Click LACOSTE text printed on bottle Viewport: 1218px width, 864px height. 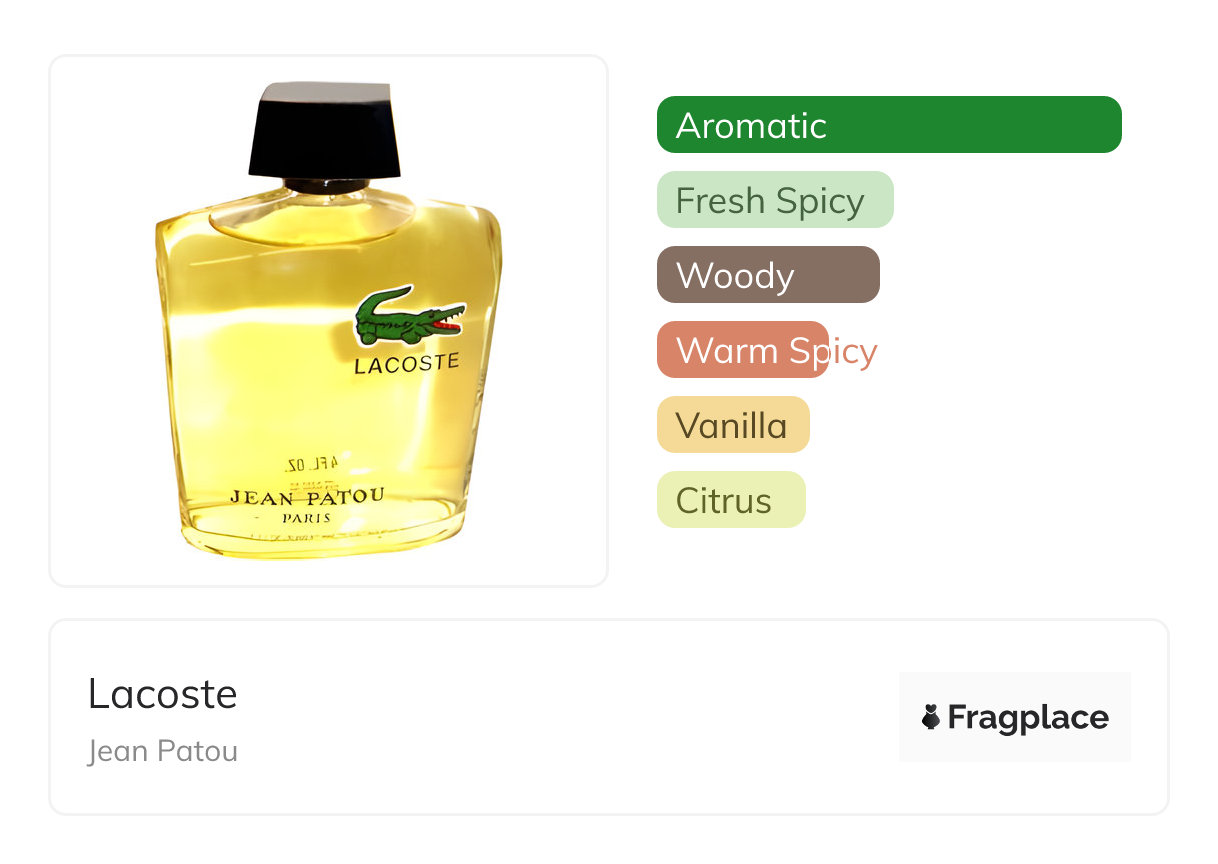[407, 364]
